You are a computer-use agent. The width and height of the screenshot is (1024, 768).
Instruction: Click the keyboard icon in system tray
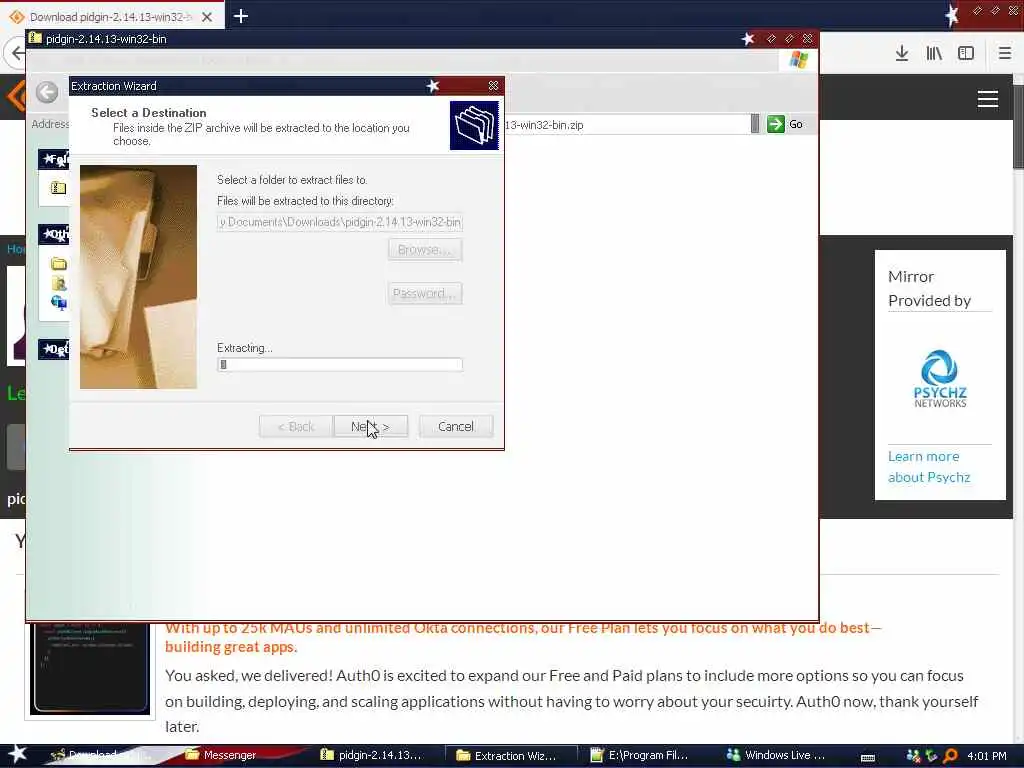click(x=868, y=757)
